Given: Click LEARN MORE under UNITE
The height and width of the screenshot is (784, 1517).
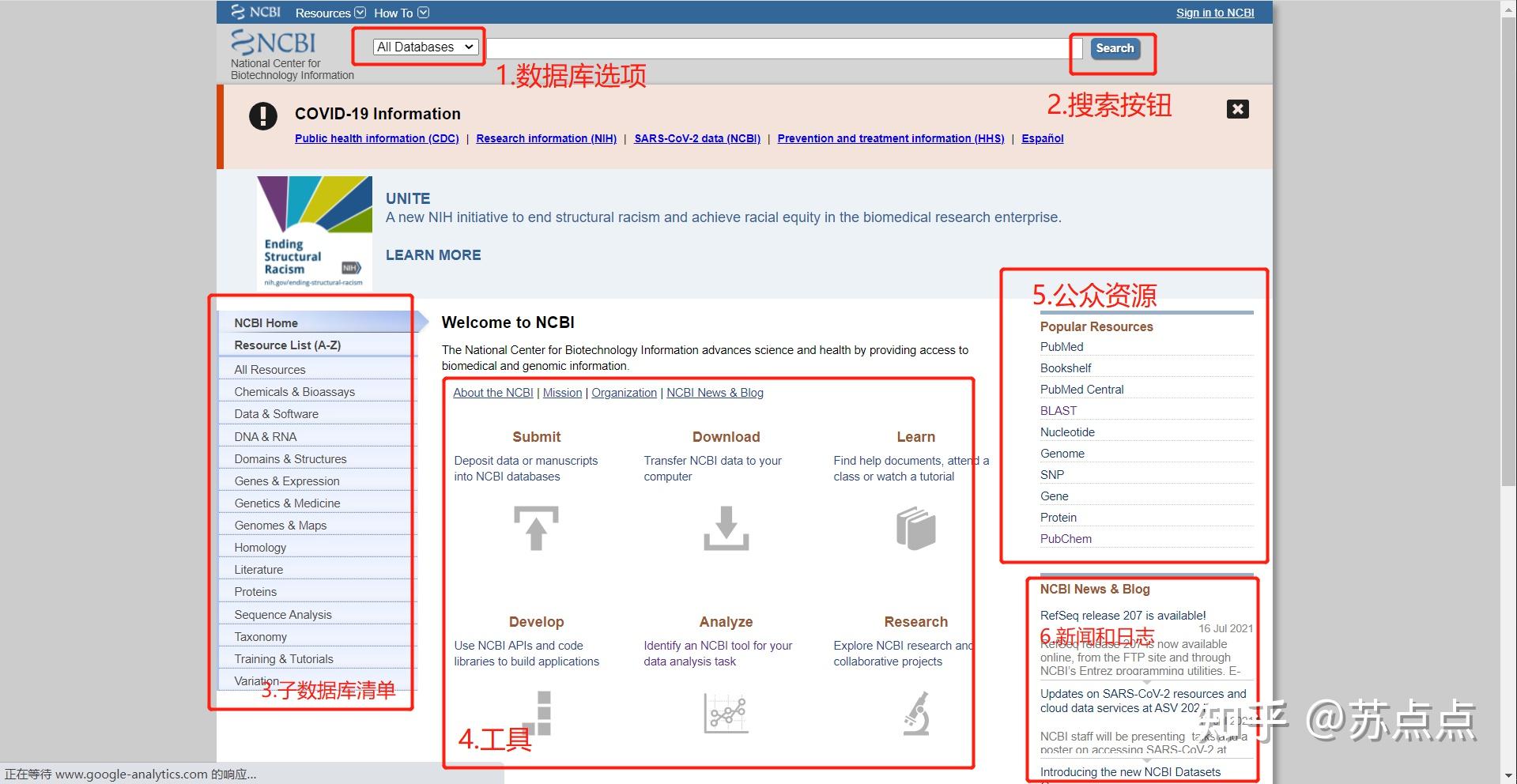Looking at the screenshot, I should (x=433, y=255).
